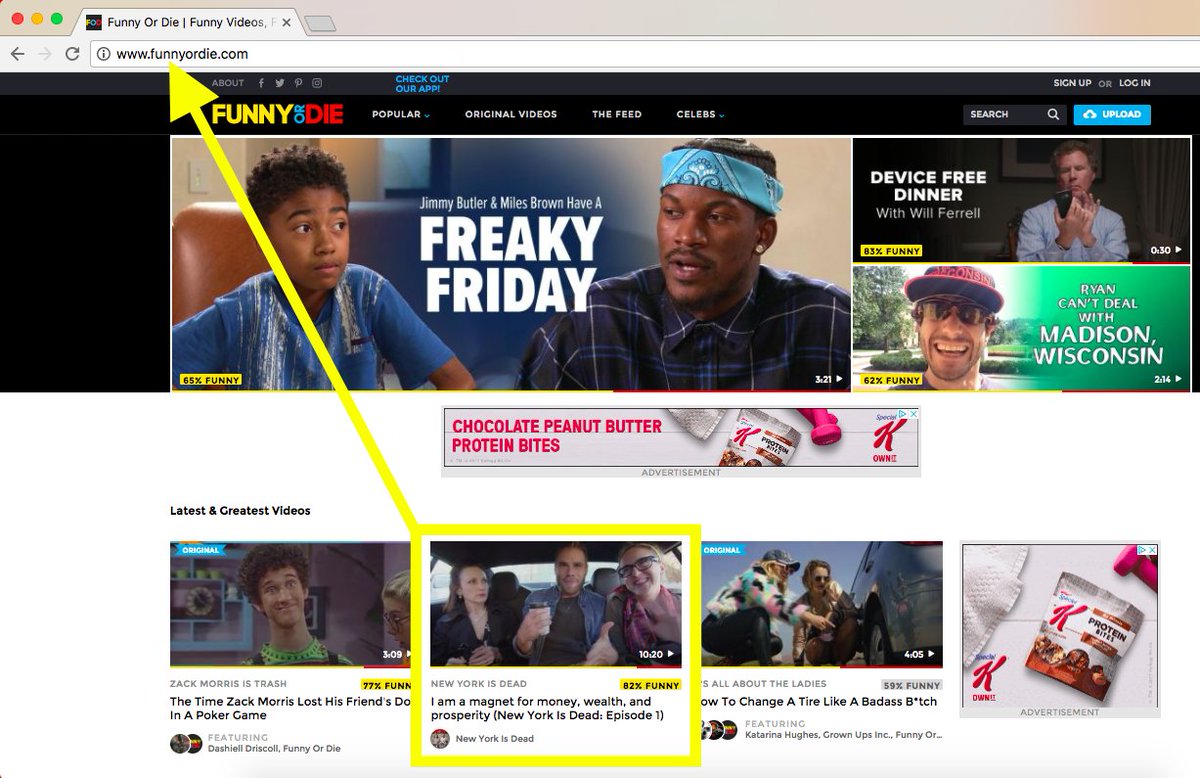Screen dimensions: 1200x778
Task: Click the ORIGINAL ribbon on tire video thumbnail
Action: point(722,550)
